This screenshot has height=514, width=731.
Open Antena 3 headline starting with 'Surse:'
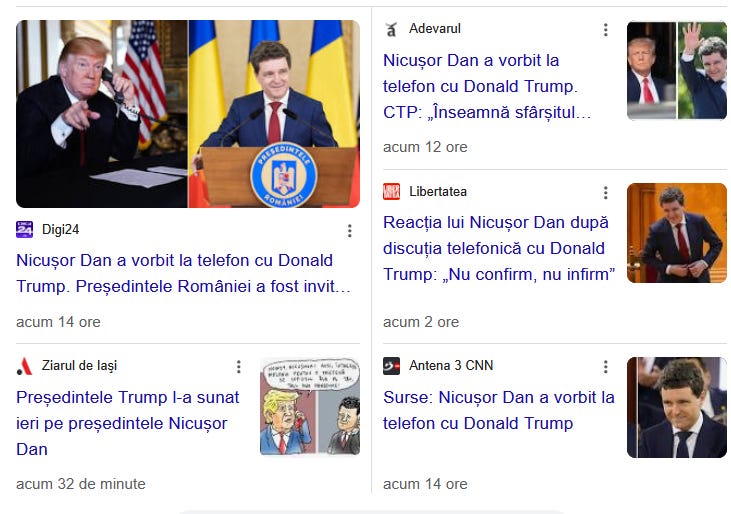[x=499, y=410]
